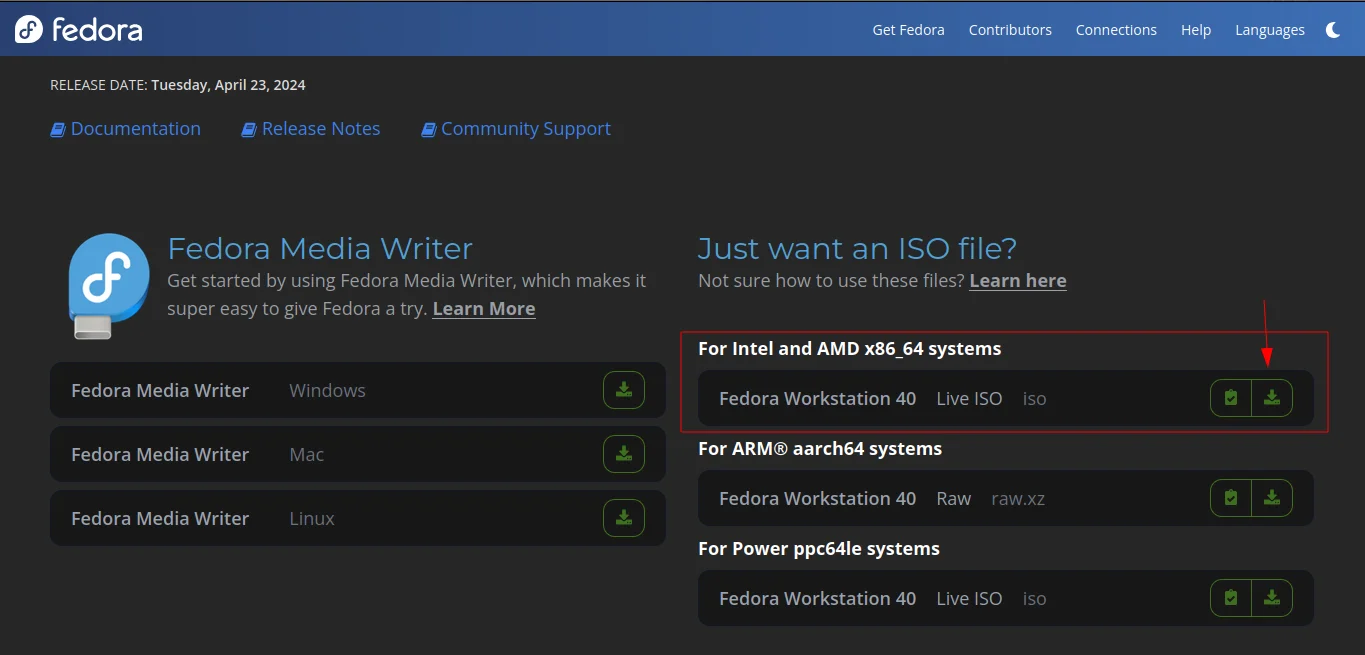Click the Mac label in Media Writer row
Viewport: 1365px width, 655px height.
coord(306,455)
